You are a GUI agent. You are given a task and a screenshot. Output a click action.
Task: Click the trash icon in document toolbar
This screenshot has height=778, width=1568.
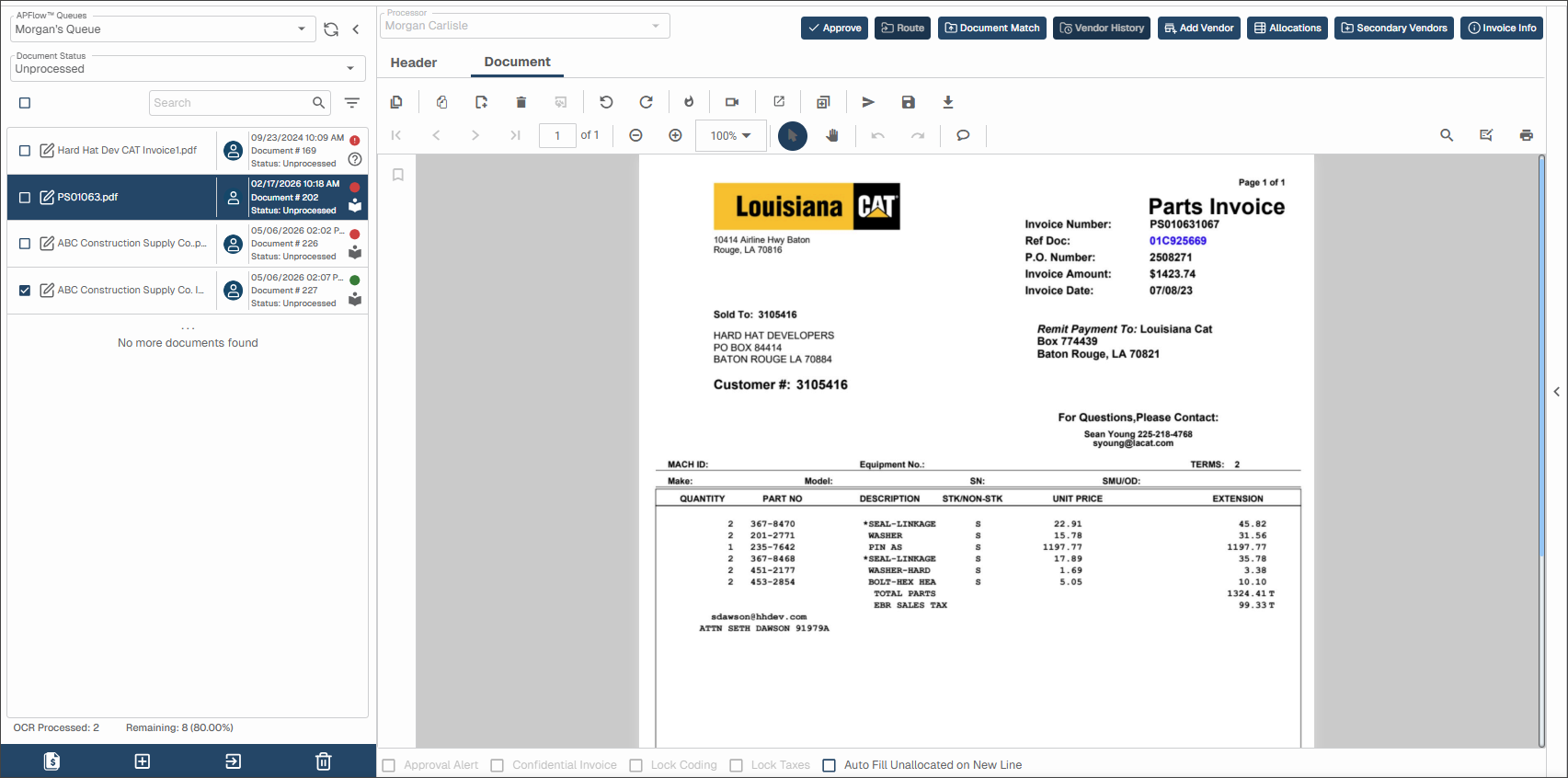pos(521,102)
